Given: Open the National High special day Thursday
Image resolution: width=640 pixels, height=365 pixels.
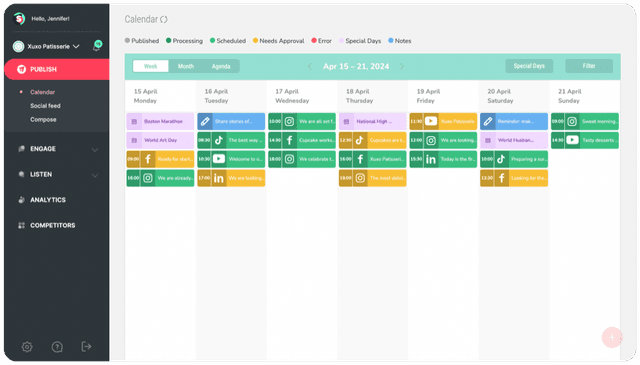Looking at the screenshot, I should (373, 121).
